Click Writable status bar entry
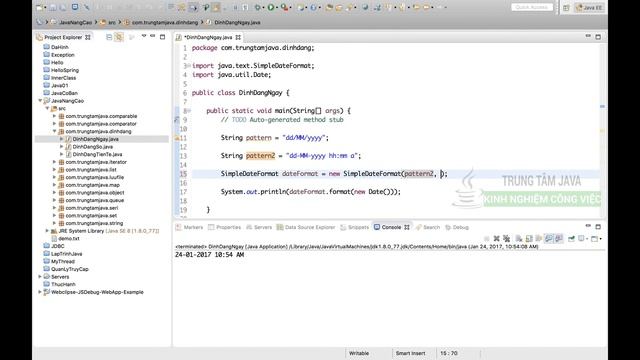640x360 pixels. pos(359,353)
